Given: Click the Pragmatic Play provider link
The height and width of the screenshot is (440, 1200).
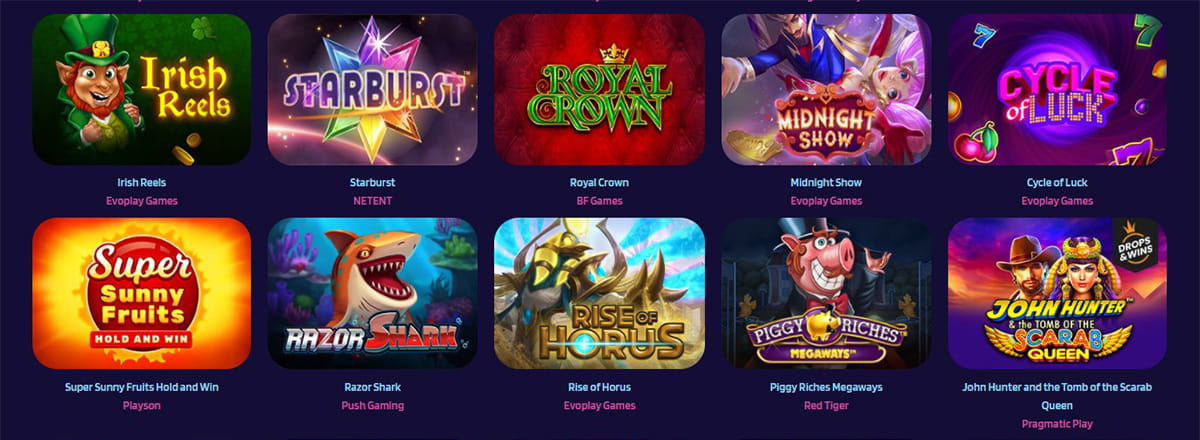Looking at the screenshot, I should click(1057, 424).
